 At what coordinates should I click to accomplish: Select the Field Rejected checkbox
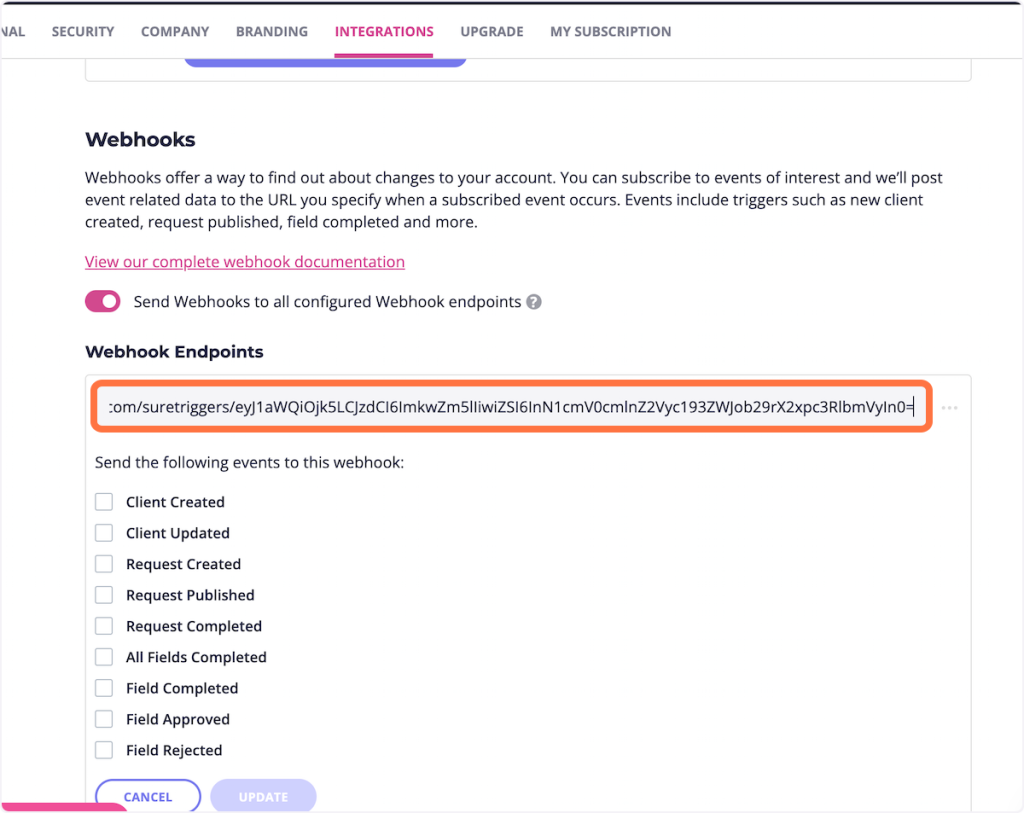pos(104,750)
